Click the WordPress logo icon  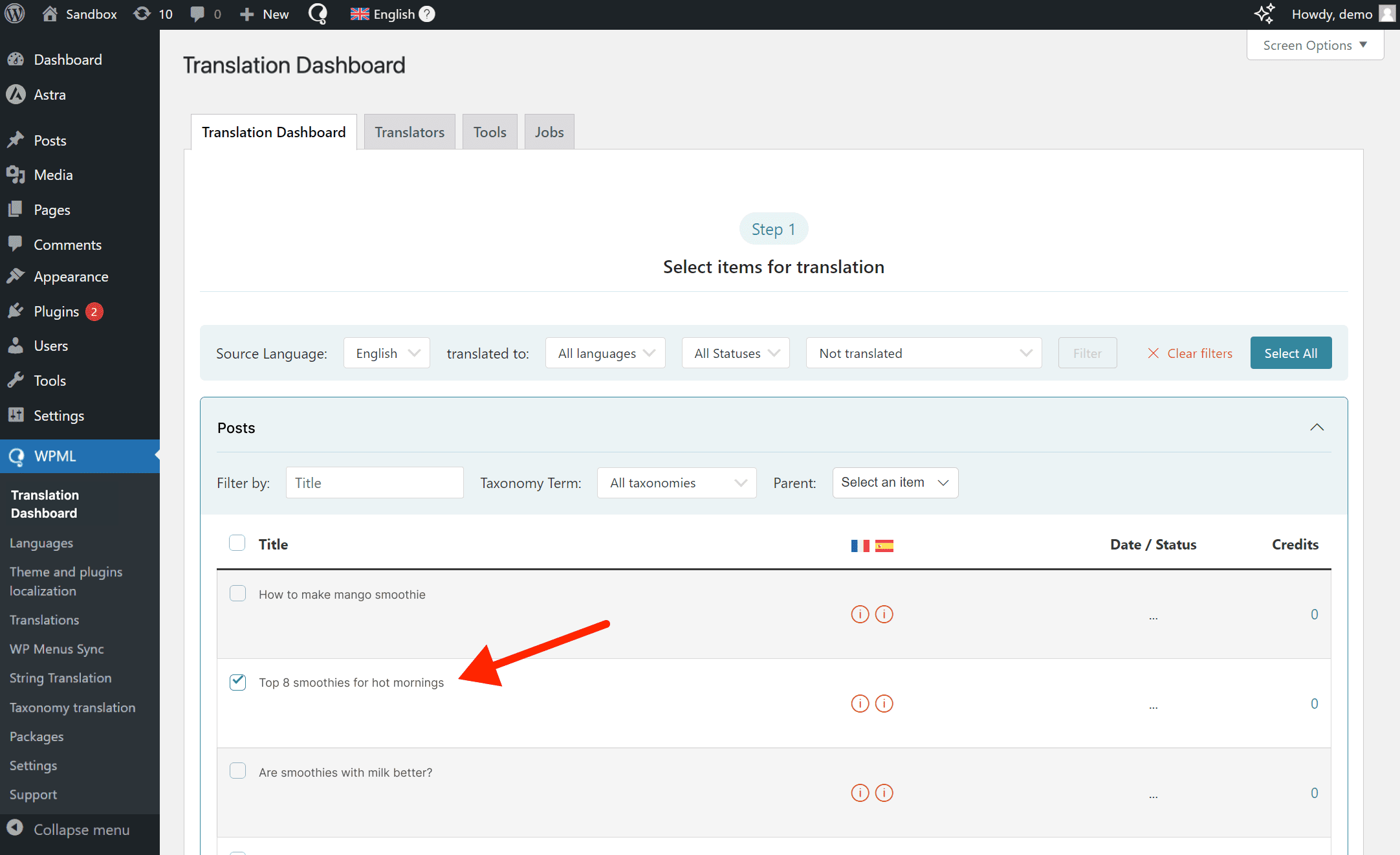click(15, 14)
